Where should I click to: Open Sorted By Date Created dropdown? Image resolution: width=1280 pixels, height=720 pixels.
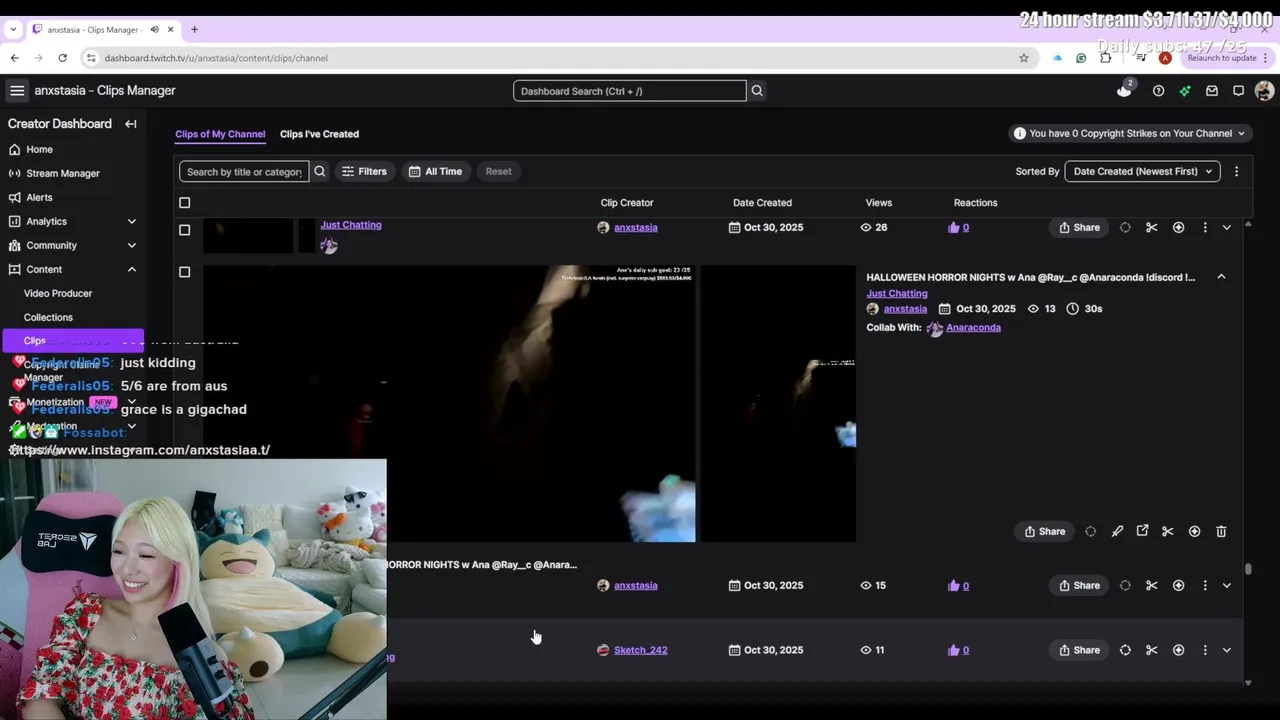[1142, 171]
